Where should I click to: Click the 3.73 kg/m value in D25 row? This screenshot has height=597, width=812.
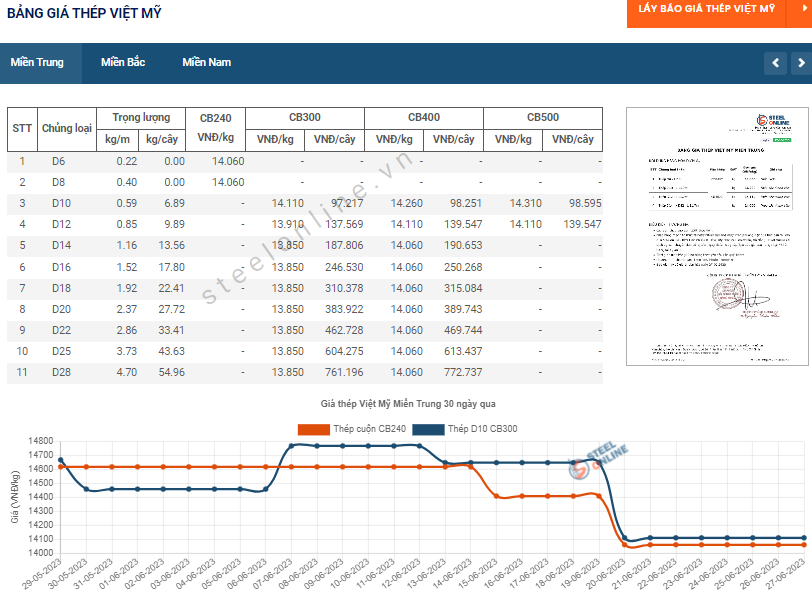pos(127,352)
